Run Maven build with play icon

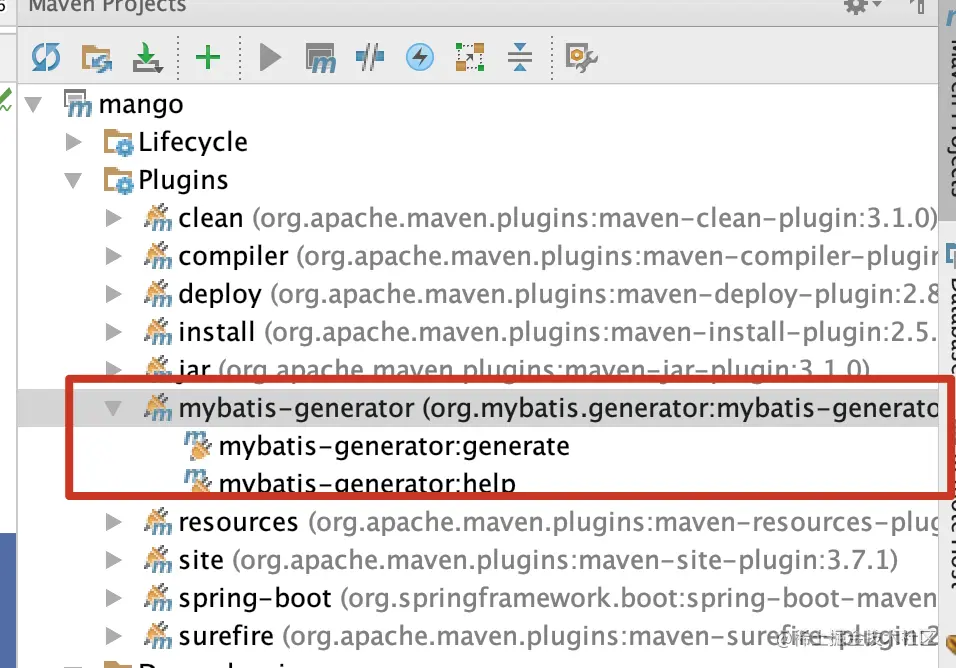point(270,57)
